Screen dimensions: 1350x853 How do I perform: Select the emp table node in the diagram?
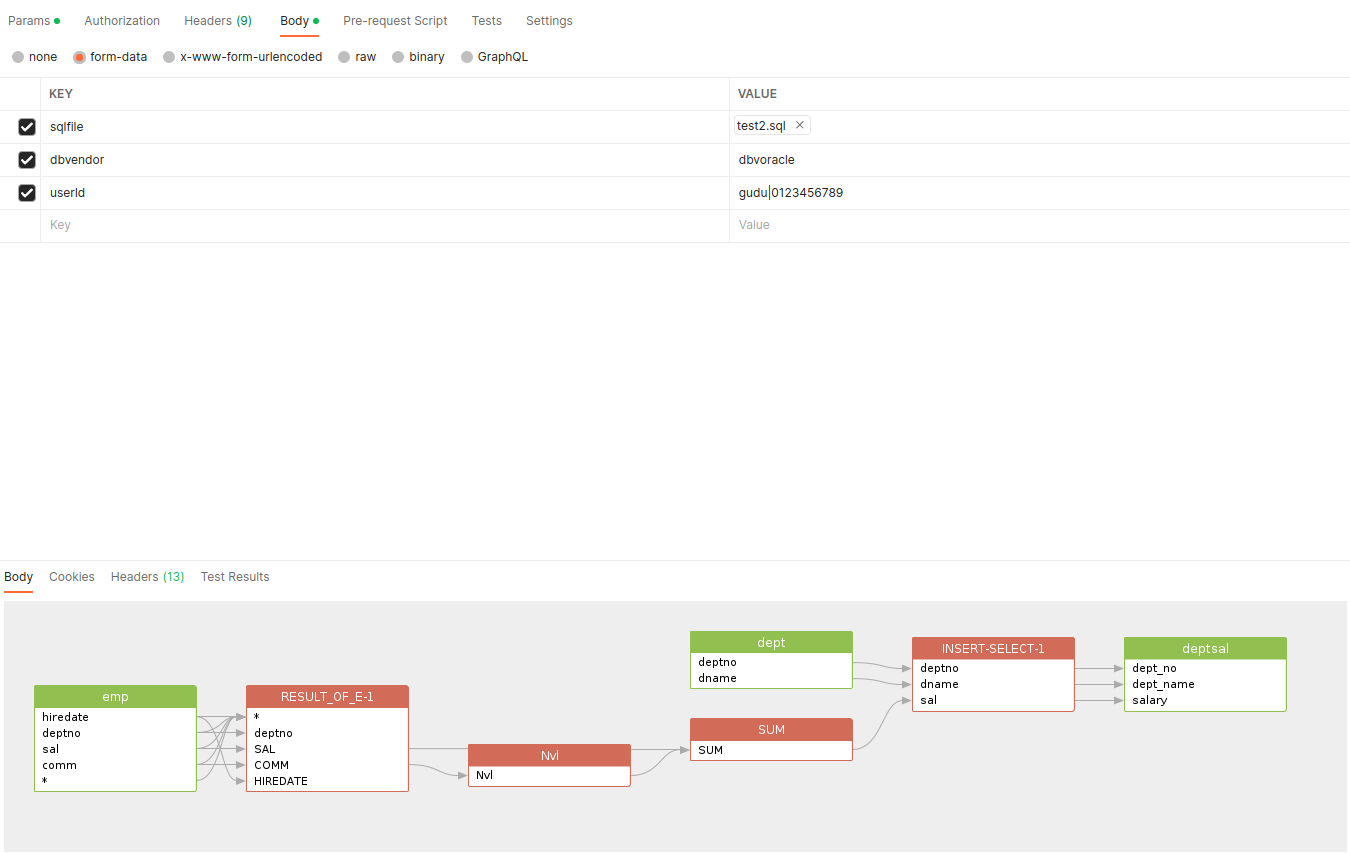[115, 696]
